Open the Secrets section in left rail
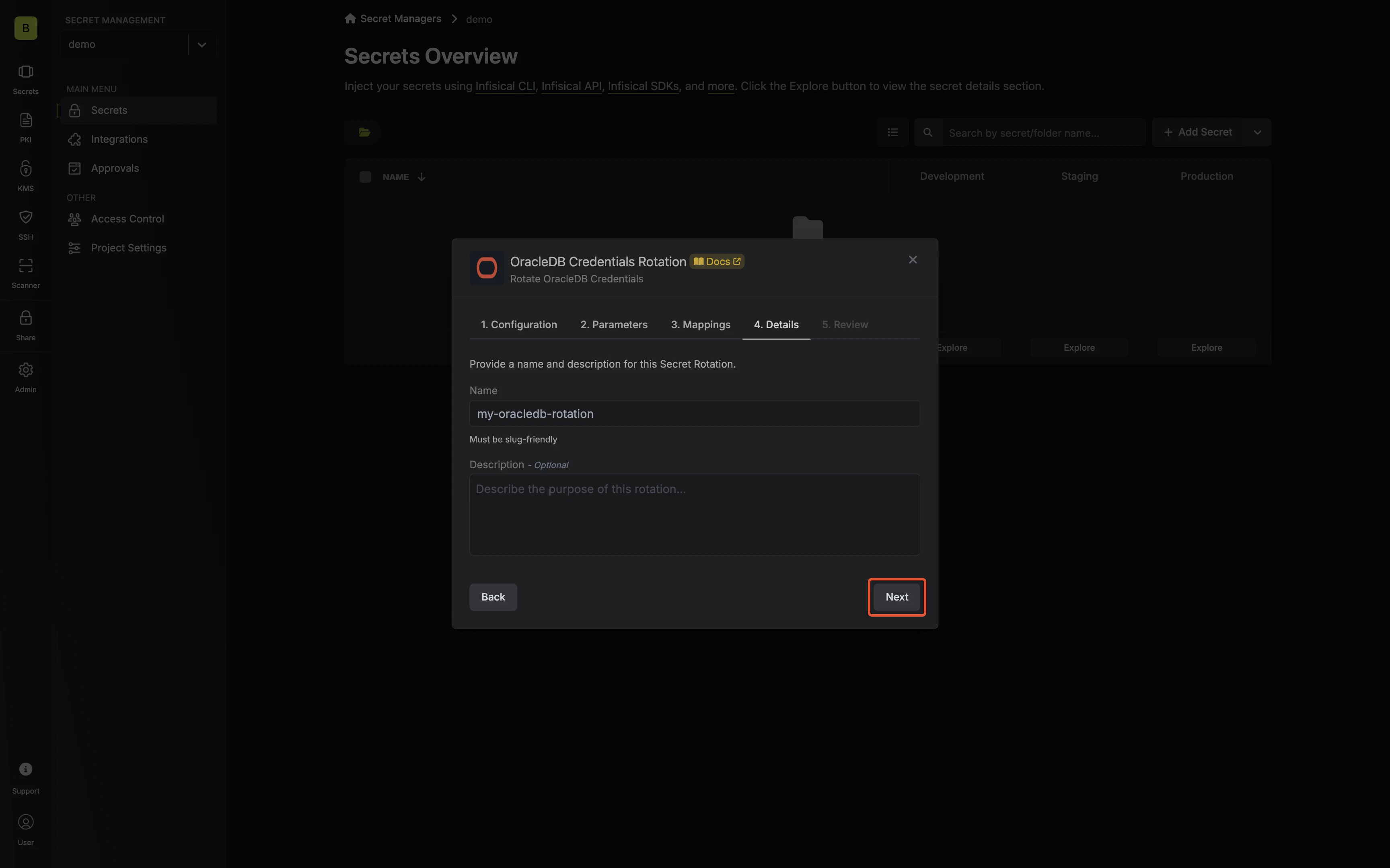The height and width of the screenshot is (868, 1390). click(x=26, y=79)
